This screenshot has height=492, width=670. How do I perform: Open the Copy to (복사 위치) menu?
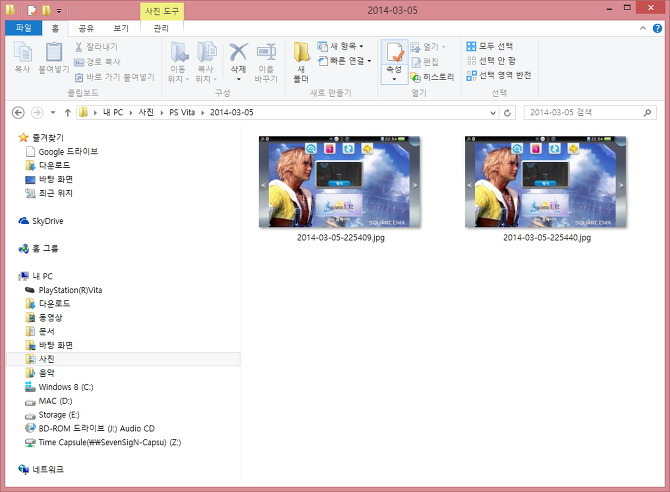coord(206,62)
